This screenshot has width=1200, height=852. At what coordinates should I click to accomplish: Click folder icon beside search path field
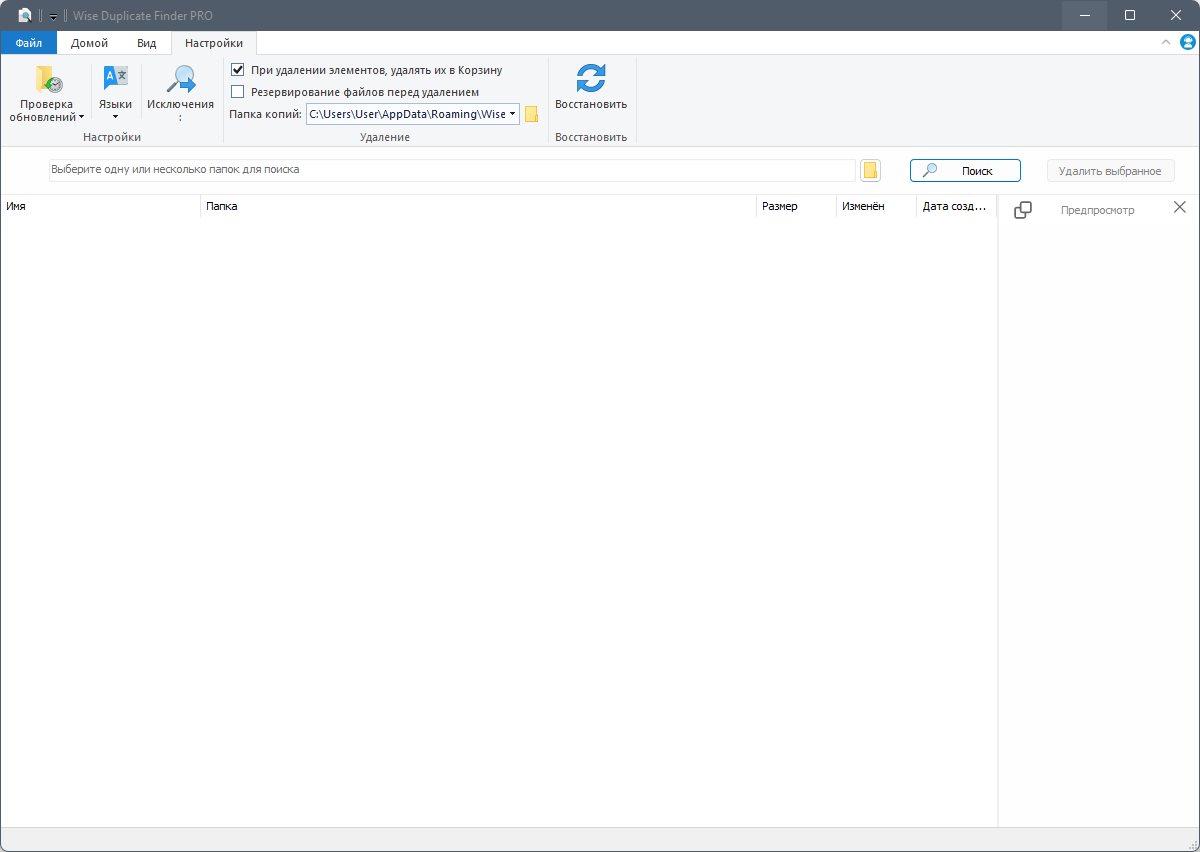pyautogui.click(x=870, y=170)
